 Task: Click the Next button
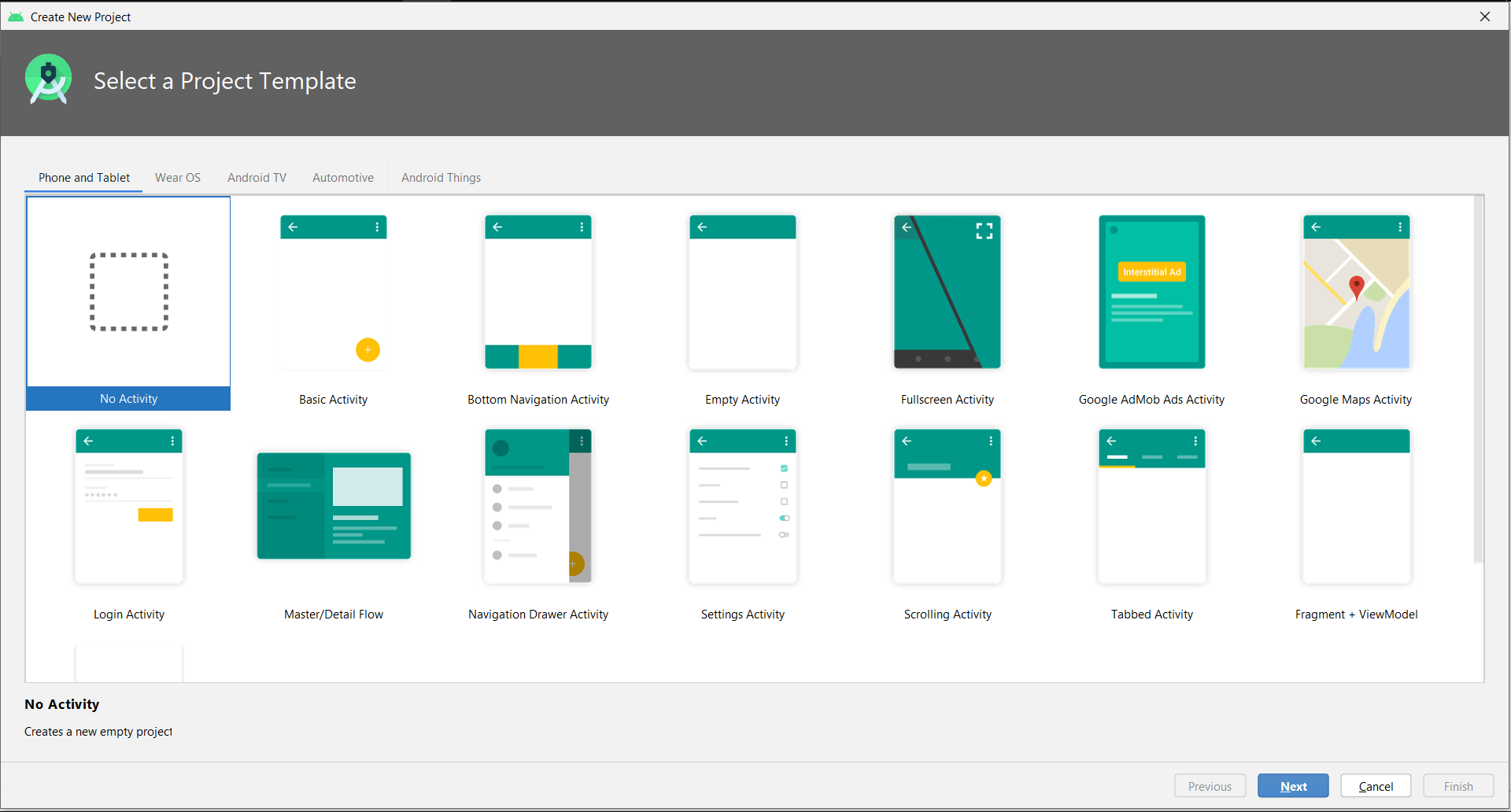pyautogui.click(x=1293, y=786)
